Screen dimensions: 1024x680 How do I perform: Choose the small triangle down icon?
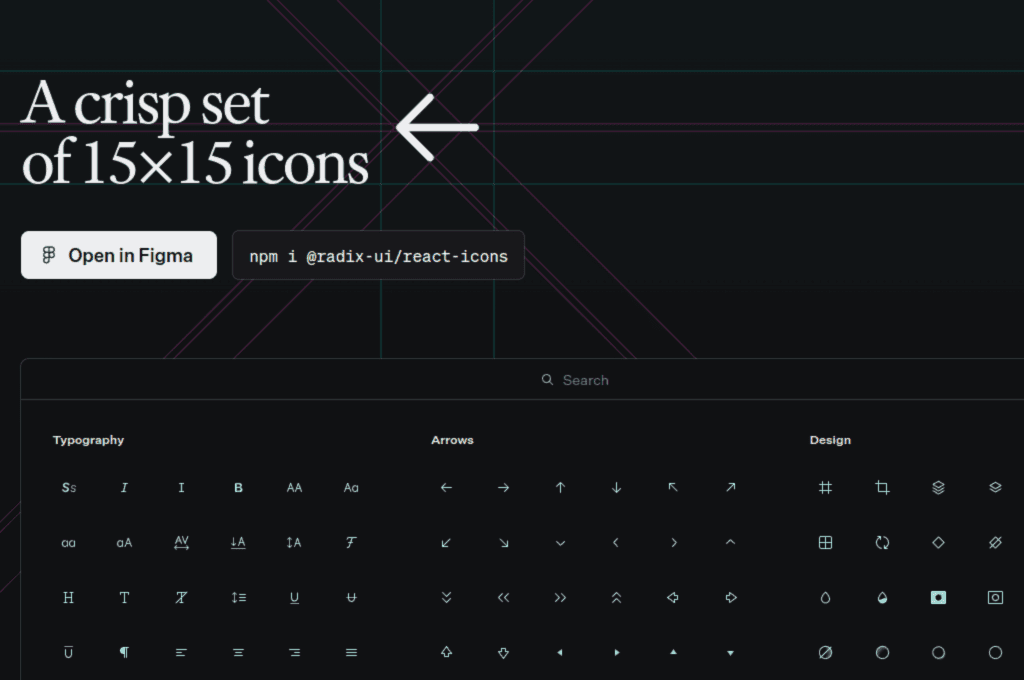(x=731, y=653)
